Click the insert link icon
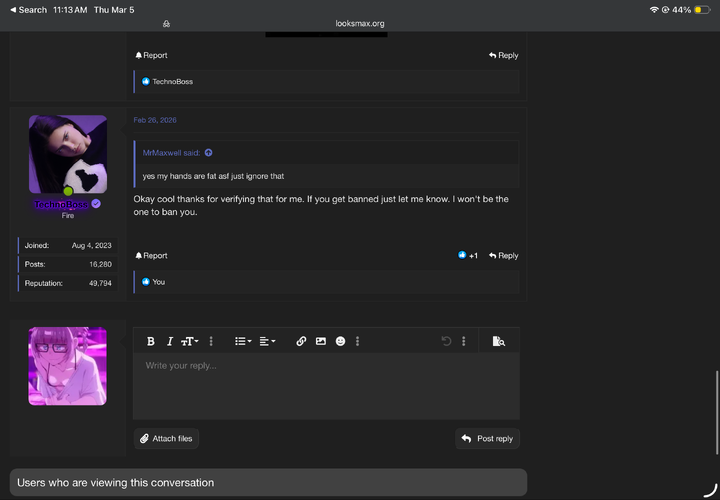 [x=301, y=341]
